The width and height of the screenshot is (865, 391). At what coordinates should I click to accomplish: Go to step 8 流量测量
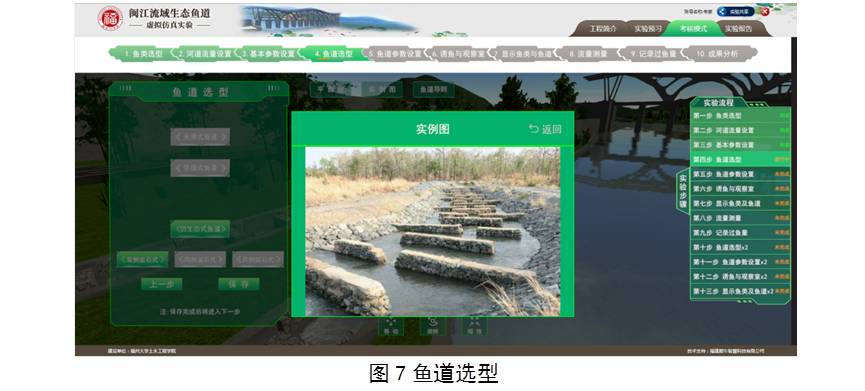coord(586,54)
